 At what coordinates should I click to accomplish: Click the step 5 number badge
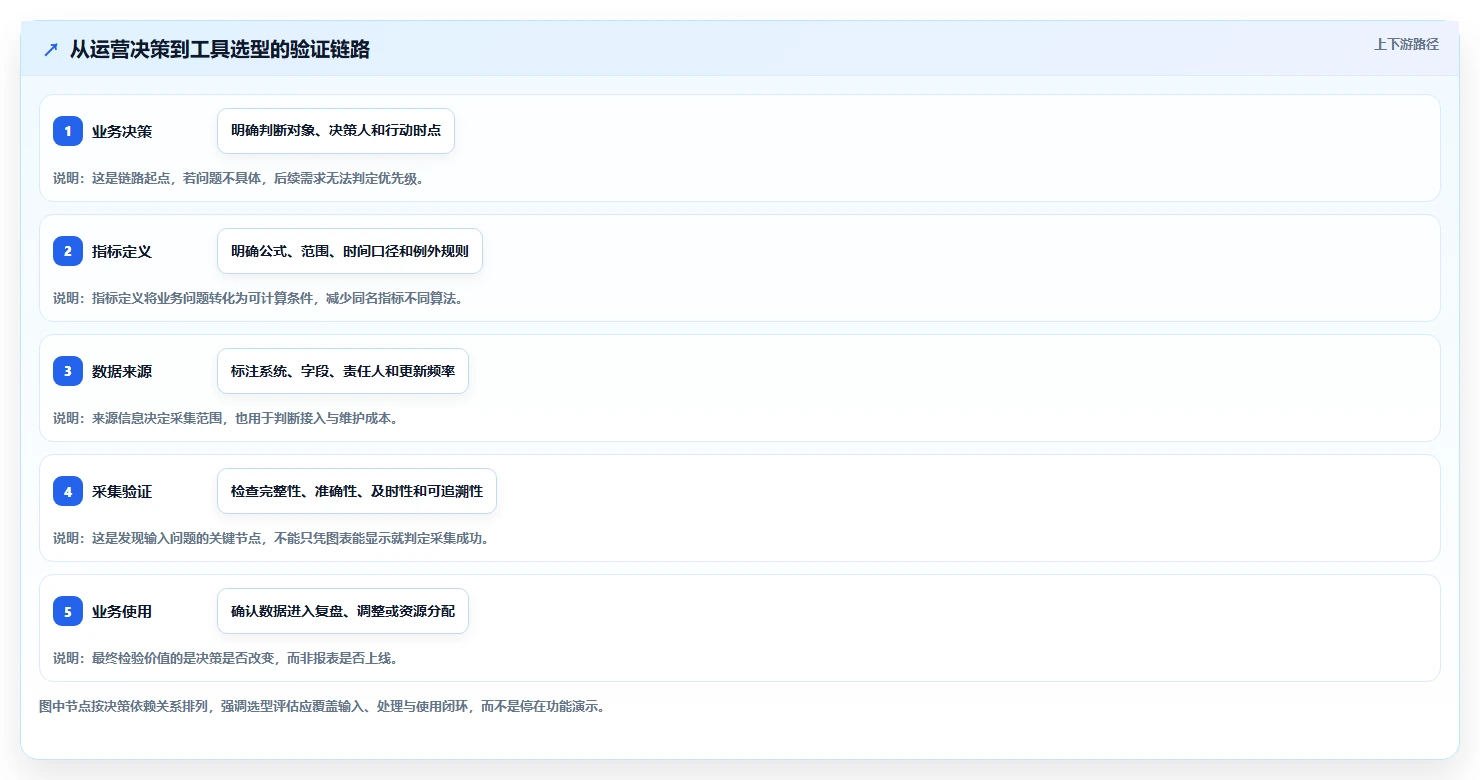pyautogui.click(x=68, y=611)
